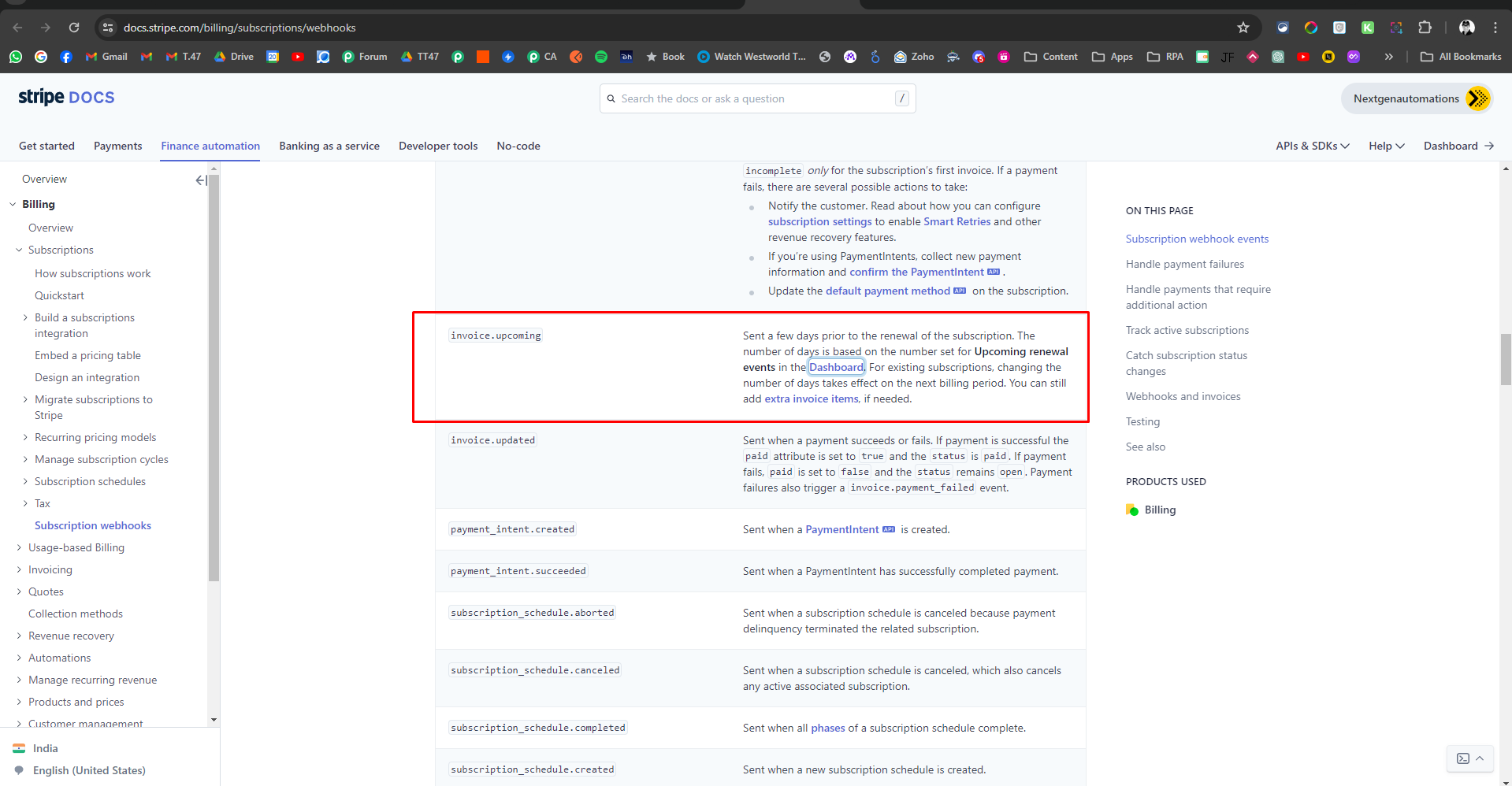1512x786 pixels.
Task: Go to the Stripe Docs home logo
Action: tap(66, 97)
